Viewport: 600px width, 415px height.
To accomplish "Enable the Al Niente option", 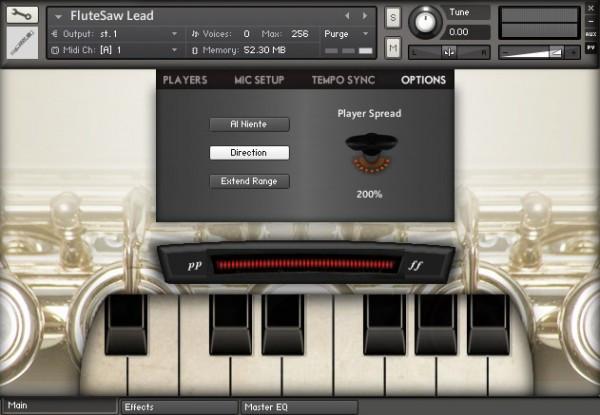I will [x=249, y=124].
